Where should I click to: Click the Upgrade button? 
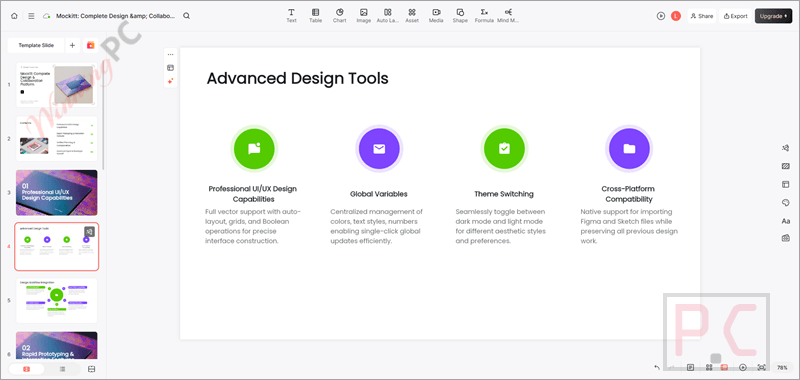coord(773,16)
